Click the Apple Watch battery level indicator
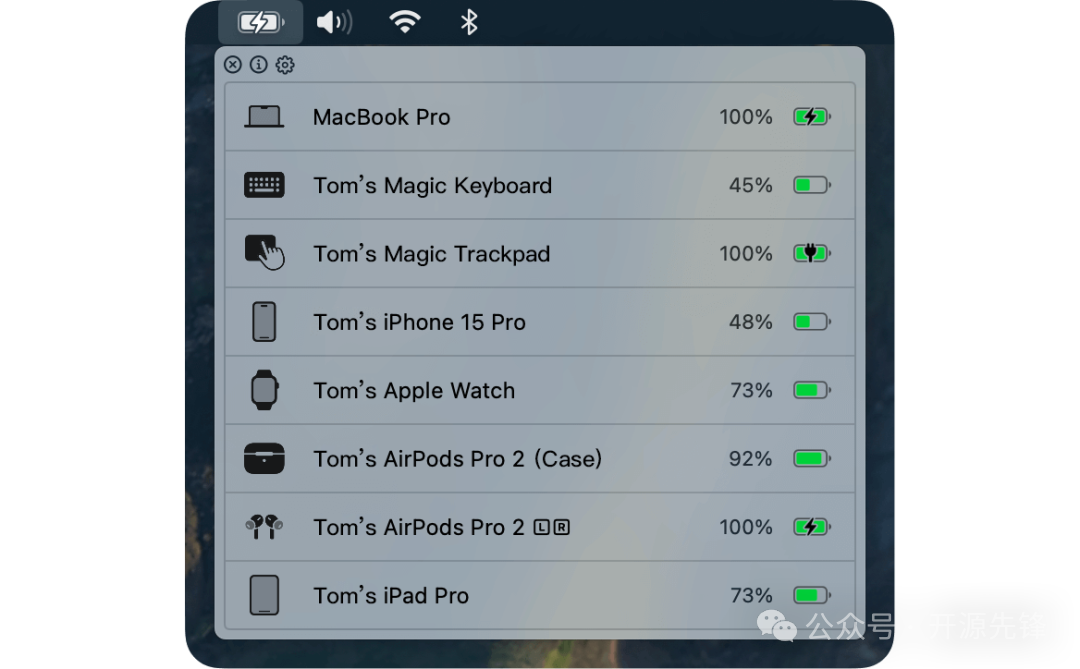The height and width of the screenshot is (669, 1080). (811, 390)
